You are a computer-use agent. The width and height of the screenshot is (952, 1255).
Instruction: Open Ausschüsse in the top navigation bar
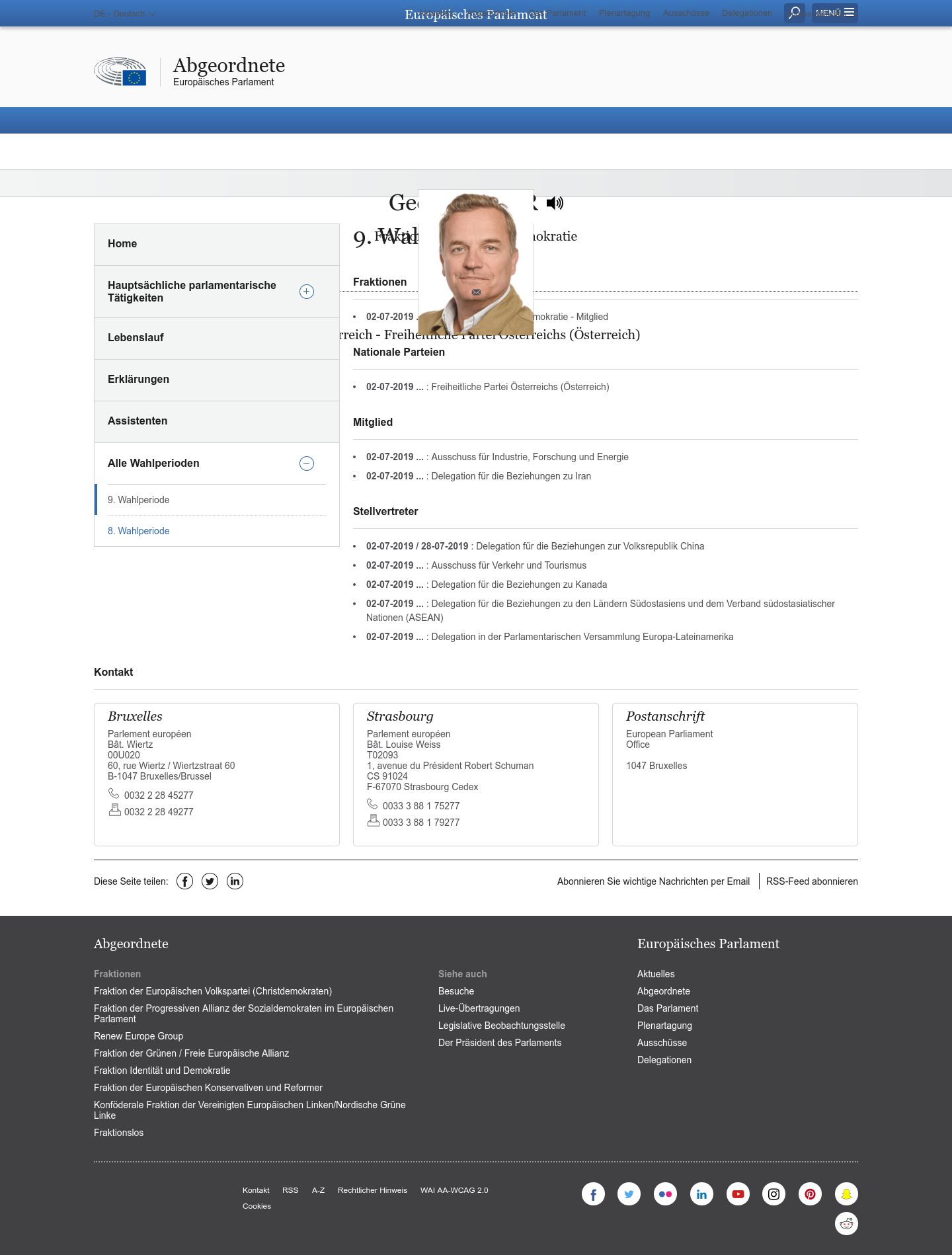[x=686, y=13]
